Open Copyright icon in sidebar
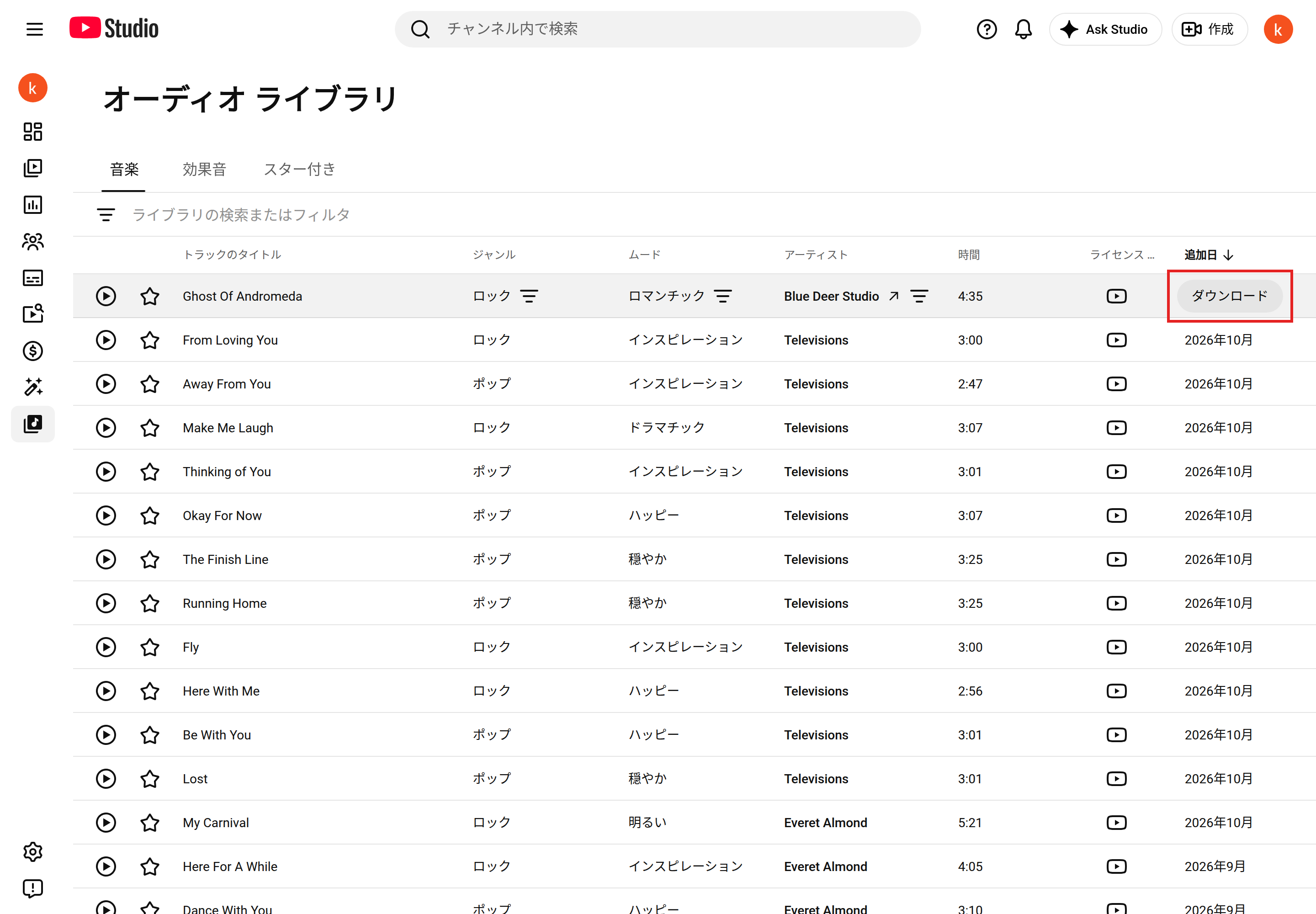The width and height of the screenshot is (1316, 914). 32,314
